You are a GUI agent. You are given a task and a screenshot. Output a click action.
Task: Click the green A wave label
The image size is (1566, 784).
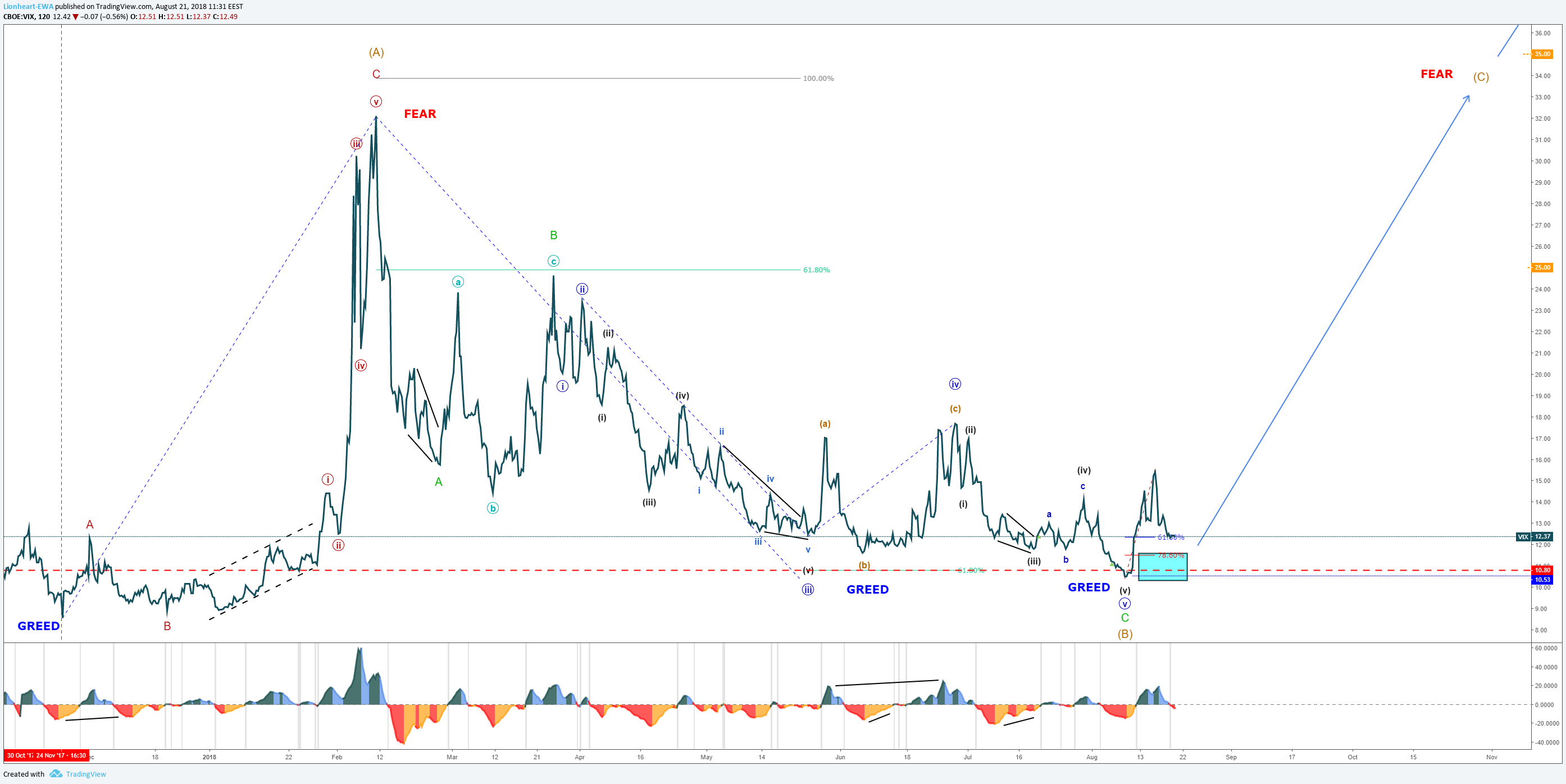pos(438,482)
